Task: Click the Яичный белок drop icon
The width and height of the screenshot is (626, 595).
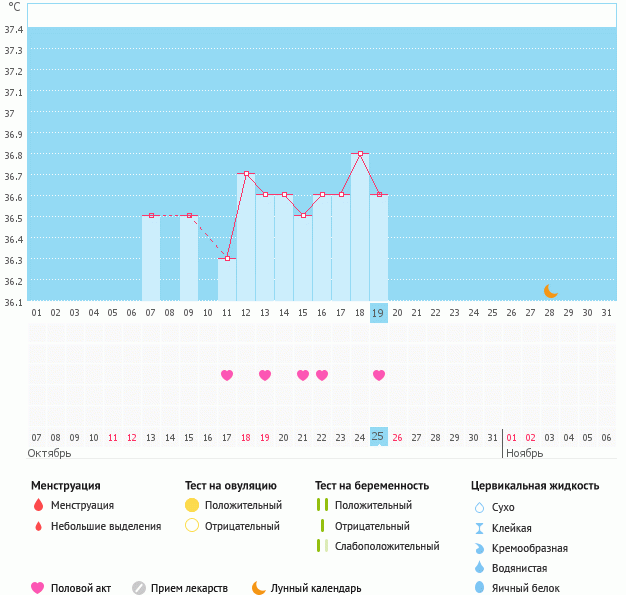Action: [479, 588]
